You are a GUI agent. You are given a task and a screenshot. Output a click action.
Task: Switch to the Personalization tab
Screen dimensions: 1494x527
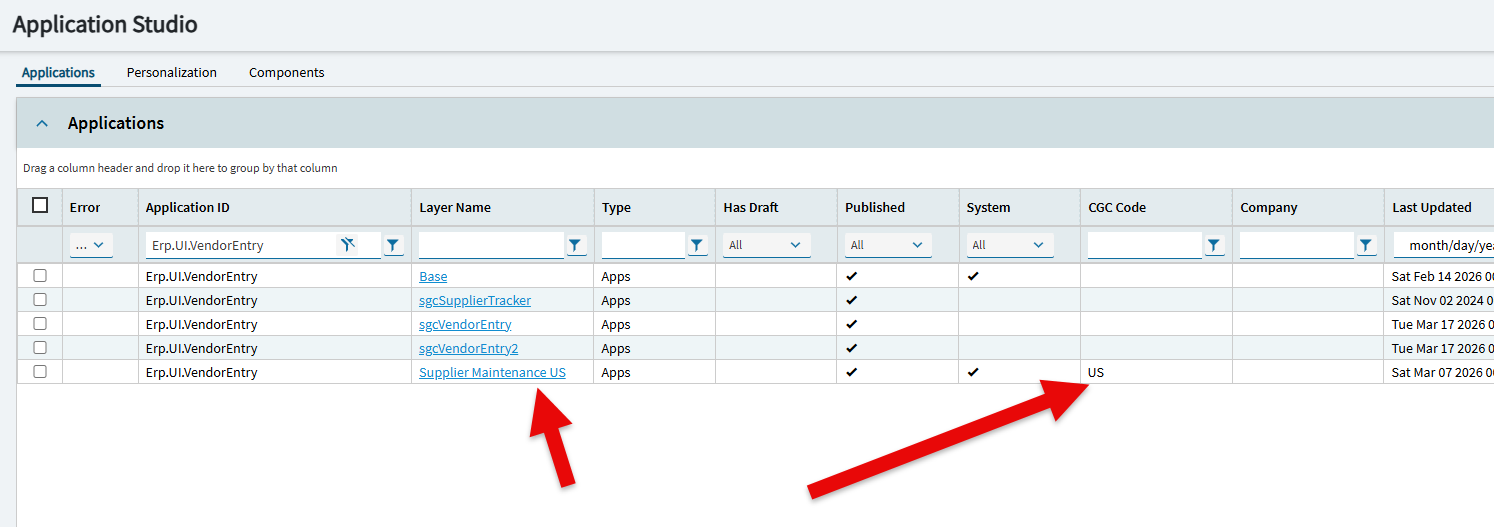[x=172, y=72]
